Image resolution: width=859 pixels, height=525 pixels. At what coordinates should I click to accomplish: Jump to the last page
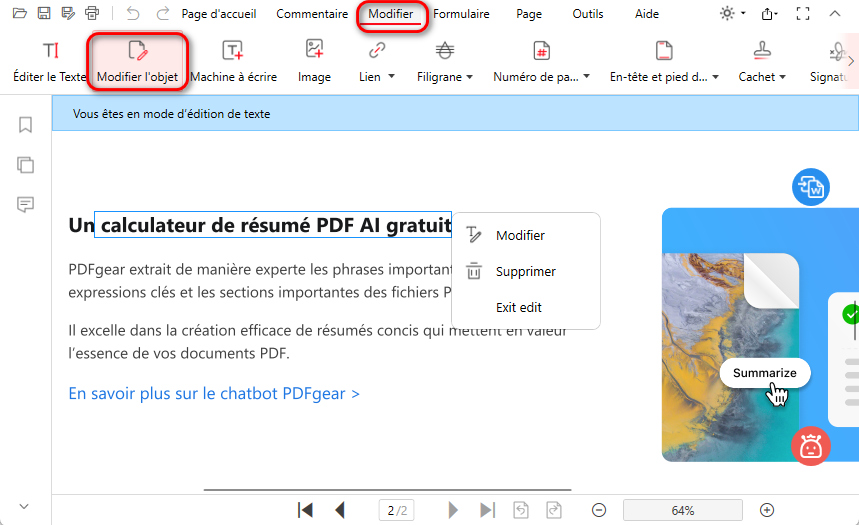[x=488, y=510]
